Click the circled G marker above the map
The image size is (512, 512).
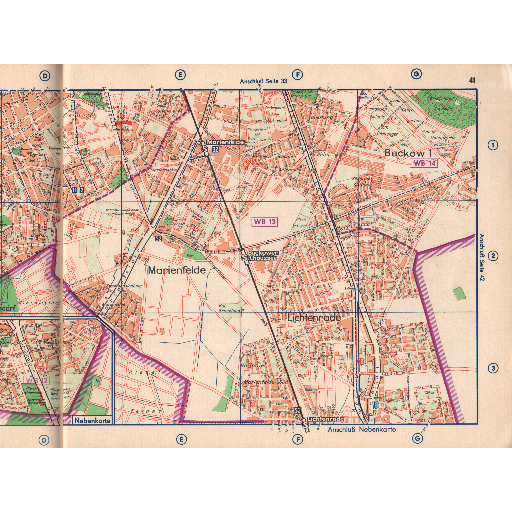(416, 73)
